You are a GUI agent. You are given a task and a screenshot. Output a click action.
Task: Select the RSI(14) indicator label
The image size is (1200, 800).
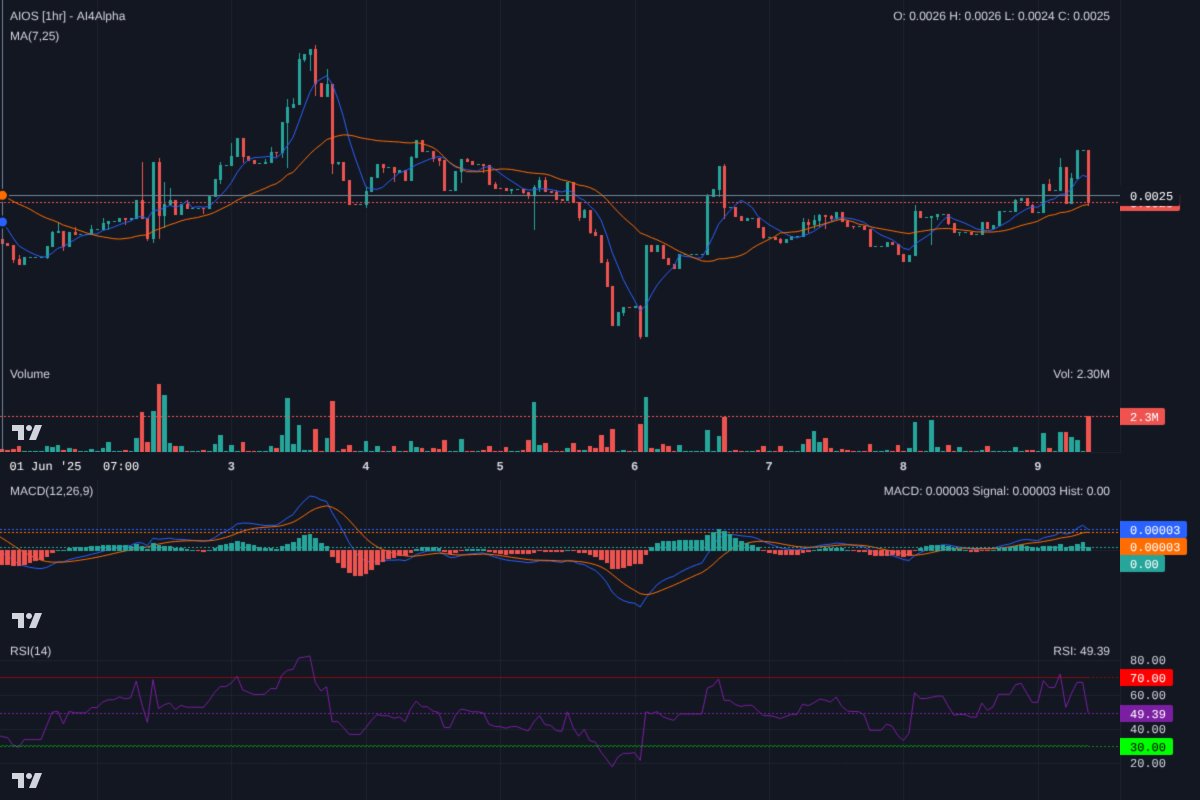coord(31,651)
